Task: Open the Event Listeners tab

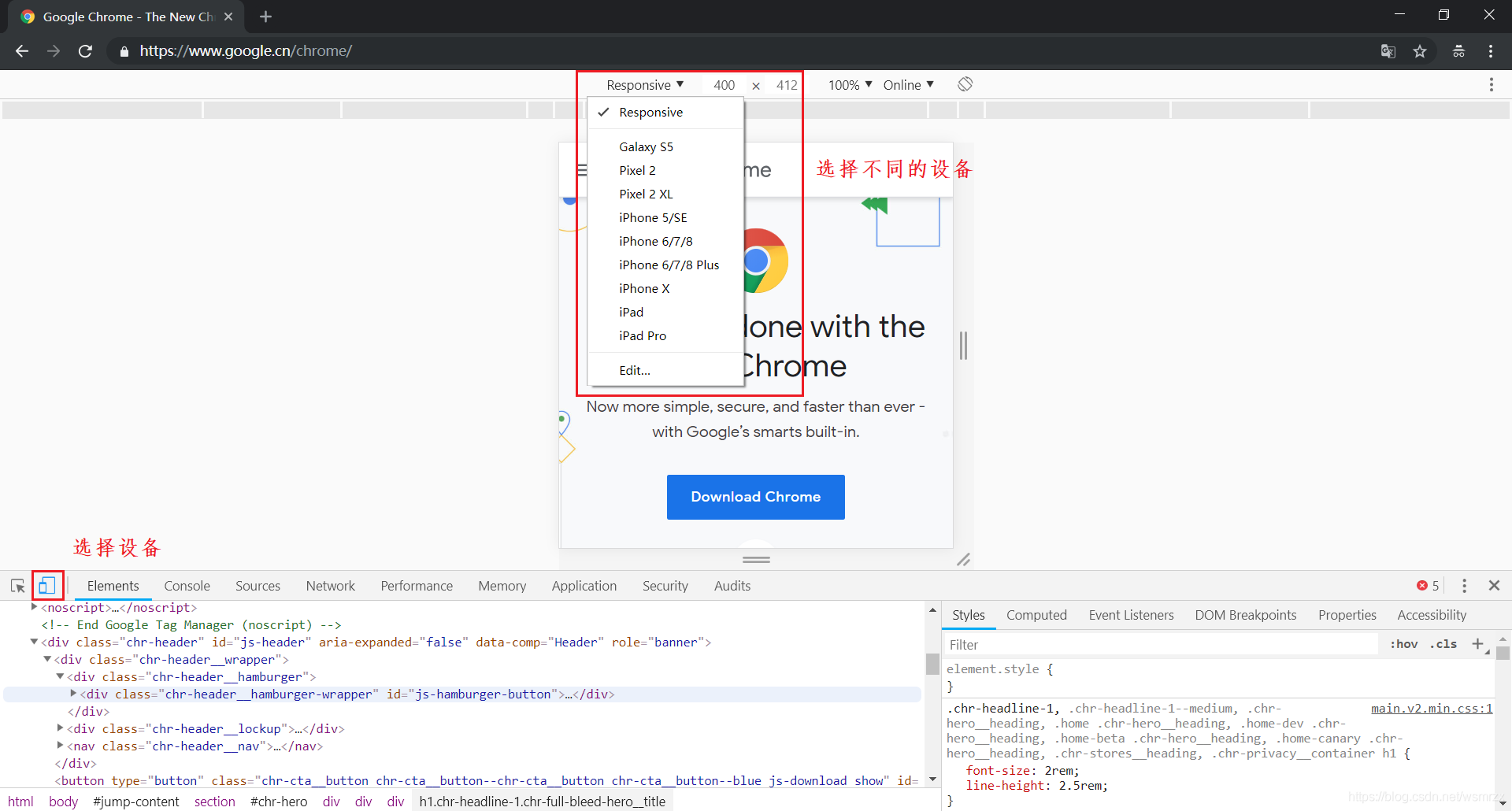Action: [1131, 615]
